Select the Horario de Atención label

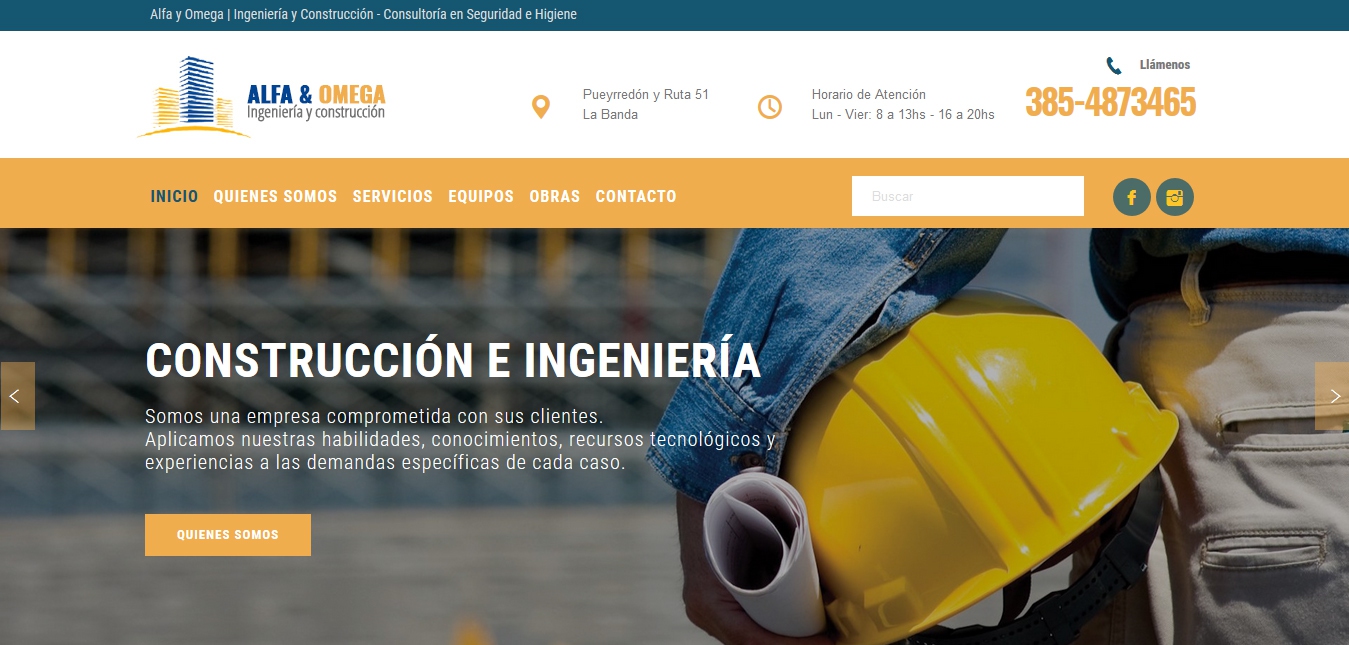tap(869, 95)
